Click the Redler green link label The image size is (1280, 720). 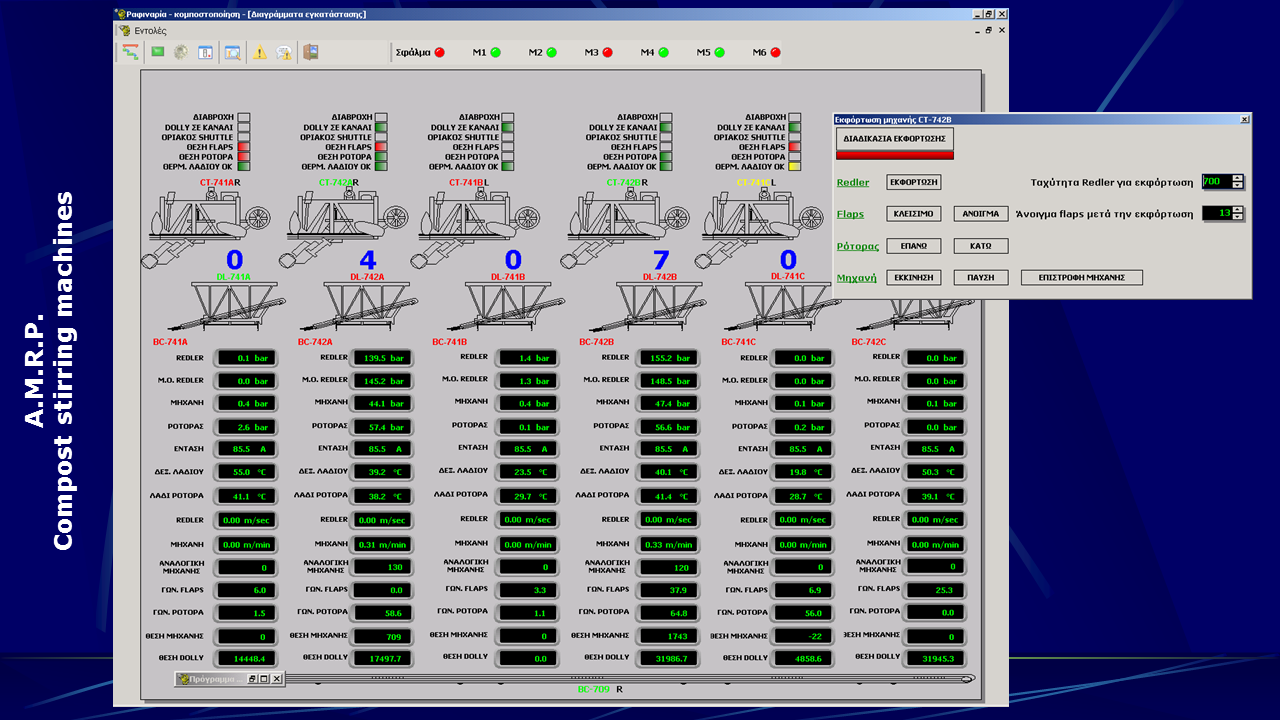pyautogui.click(x=853, y=183)
